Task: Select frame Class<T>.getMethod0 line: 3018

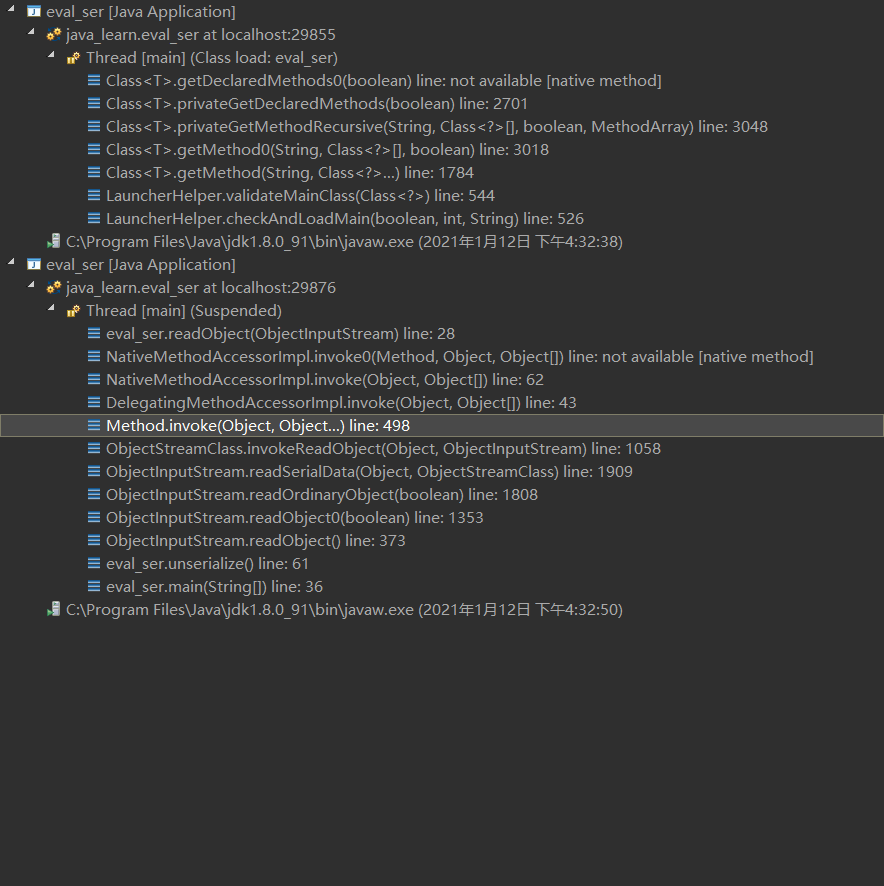Action: (x=327, y=150)
